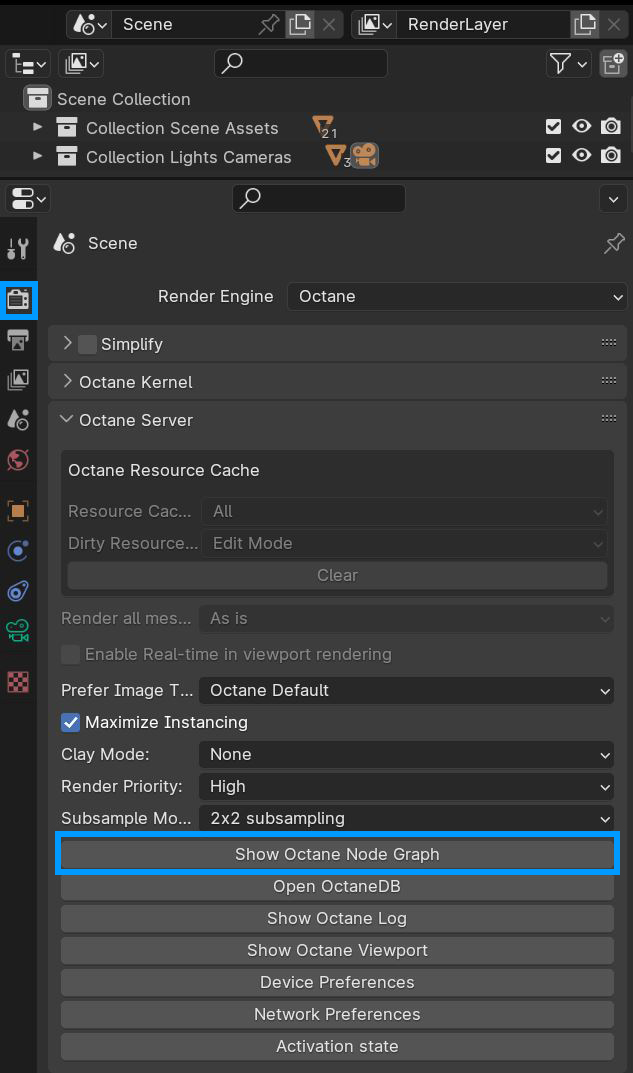Disable the Maximize Instancing checkbox
This screenshot has height=1073, width=633.
(x=69, y=722)
